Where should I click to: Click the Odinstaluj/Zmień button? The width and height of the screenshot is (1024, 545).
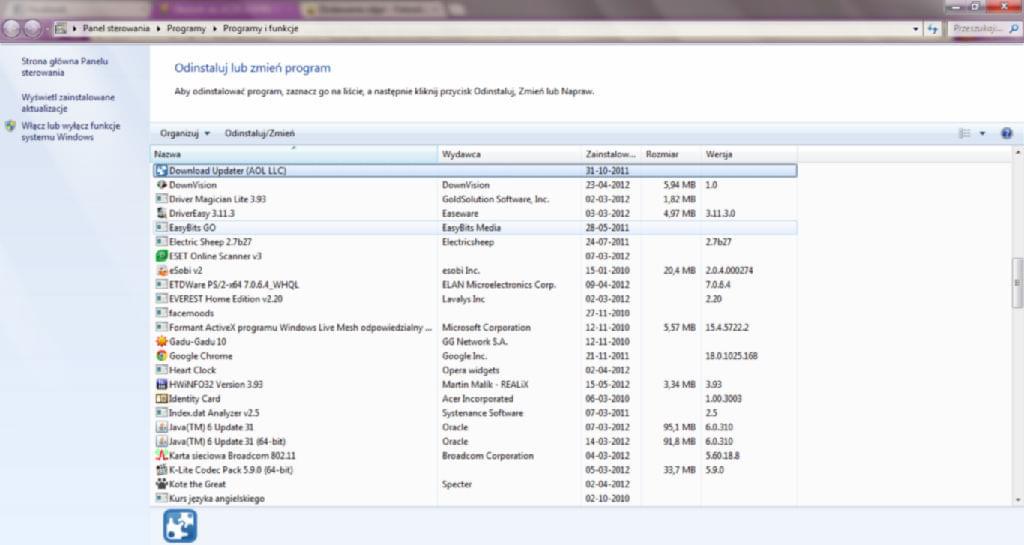(259, 133)
